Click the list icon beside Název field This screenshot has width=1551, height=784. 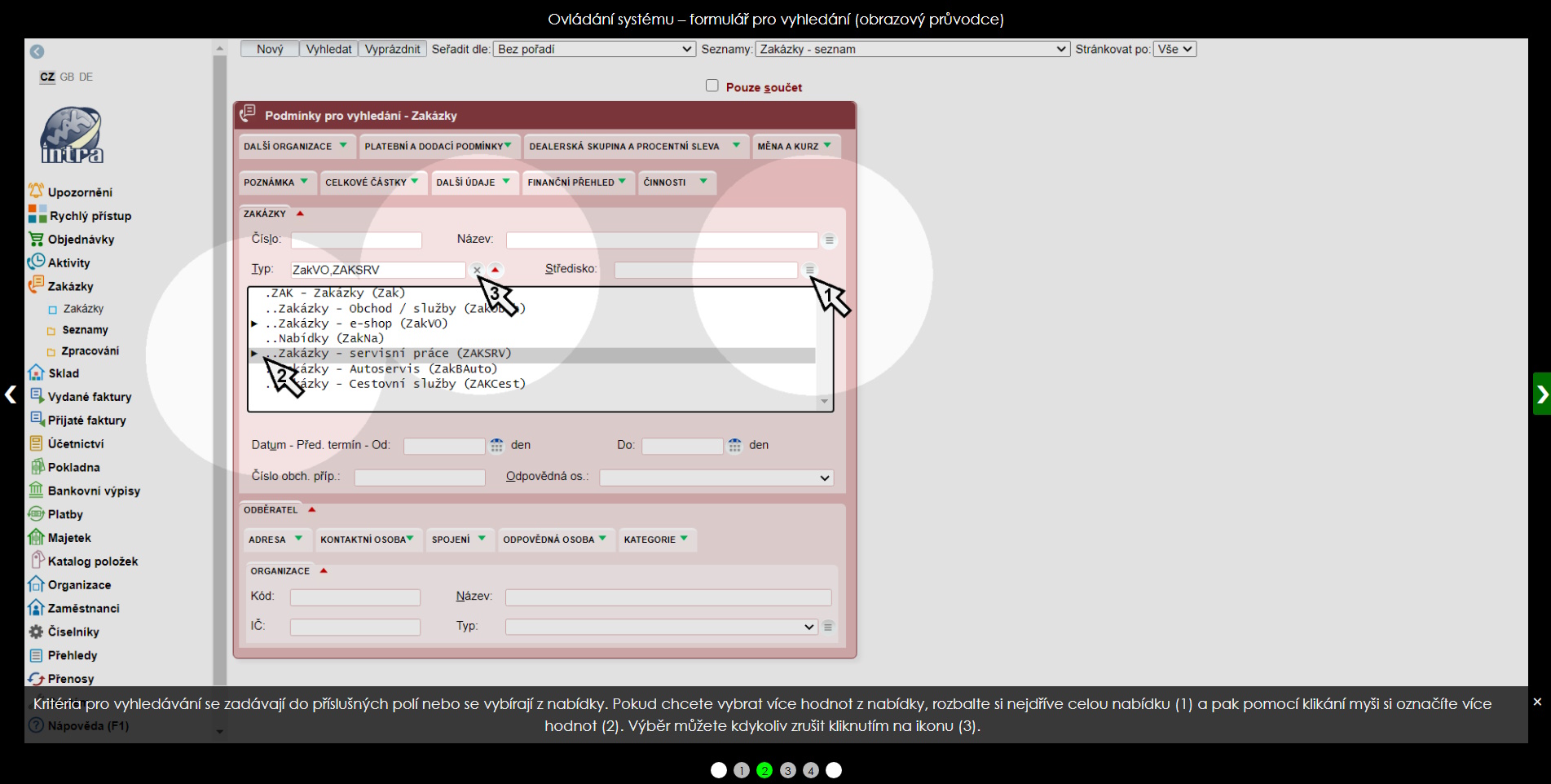pyautogui.click(x=829, y=240)
